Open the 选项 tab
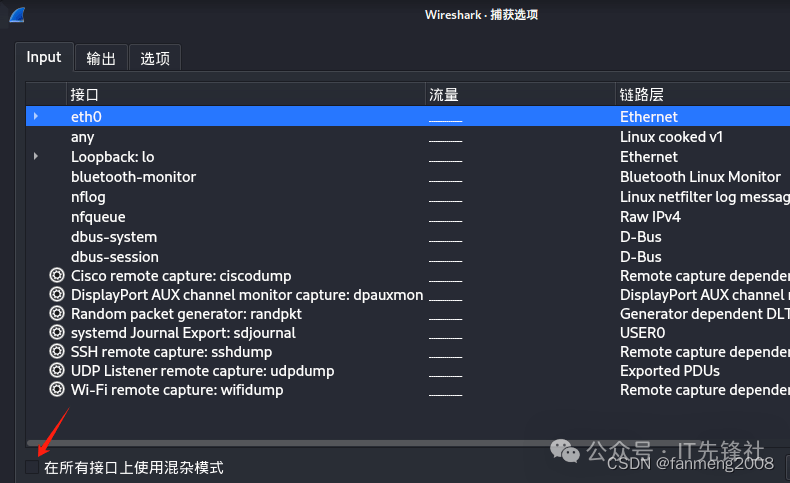The height and width of the screenshot is (483, 790). 154,59
